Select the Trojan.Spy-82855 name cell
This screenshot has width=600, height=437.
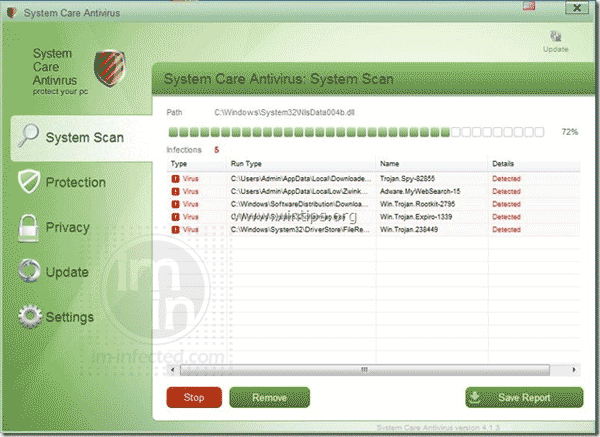[408, 179]
